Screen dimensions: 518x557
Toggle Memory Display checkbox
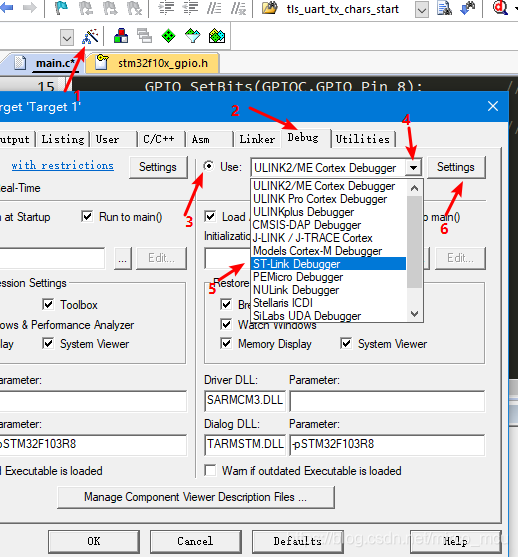click(226, 344)
